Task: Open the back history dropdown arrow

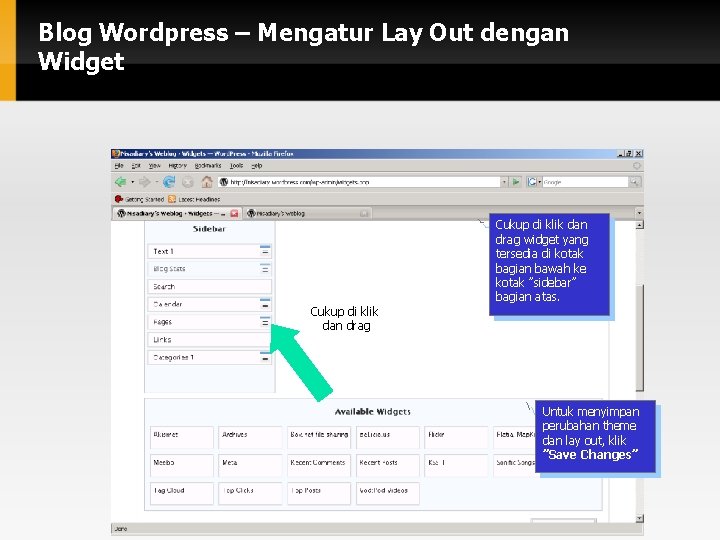Action: [132, 182]
